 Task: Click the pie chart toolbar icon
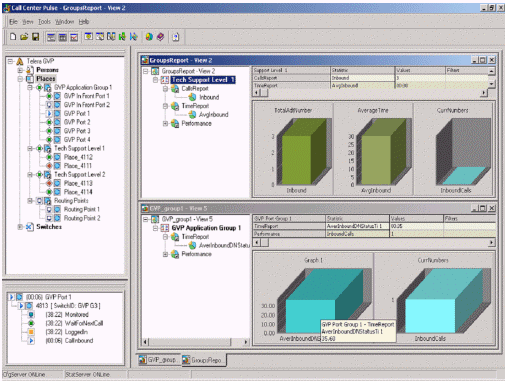point(149,37)
